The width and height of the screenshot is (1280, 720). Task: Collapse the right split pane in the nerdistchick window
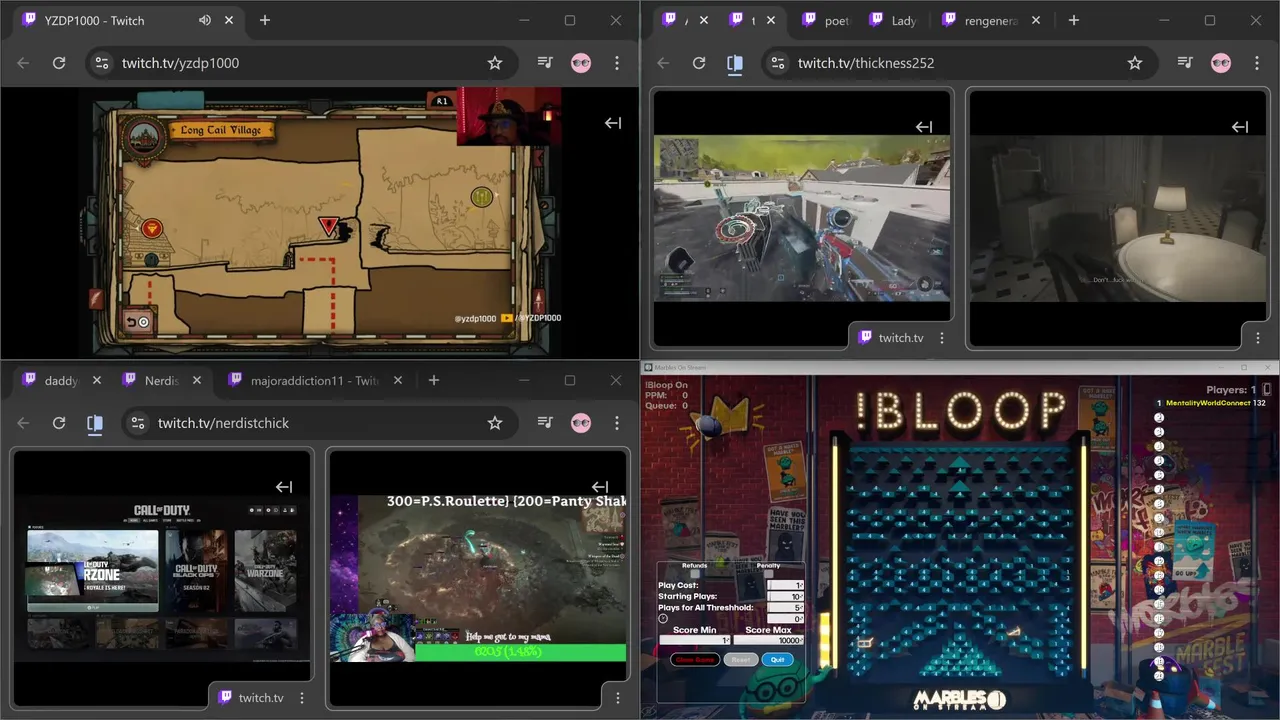600,487
